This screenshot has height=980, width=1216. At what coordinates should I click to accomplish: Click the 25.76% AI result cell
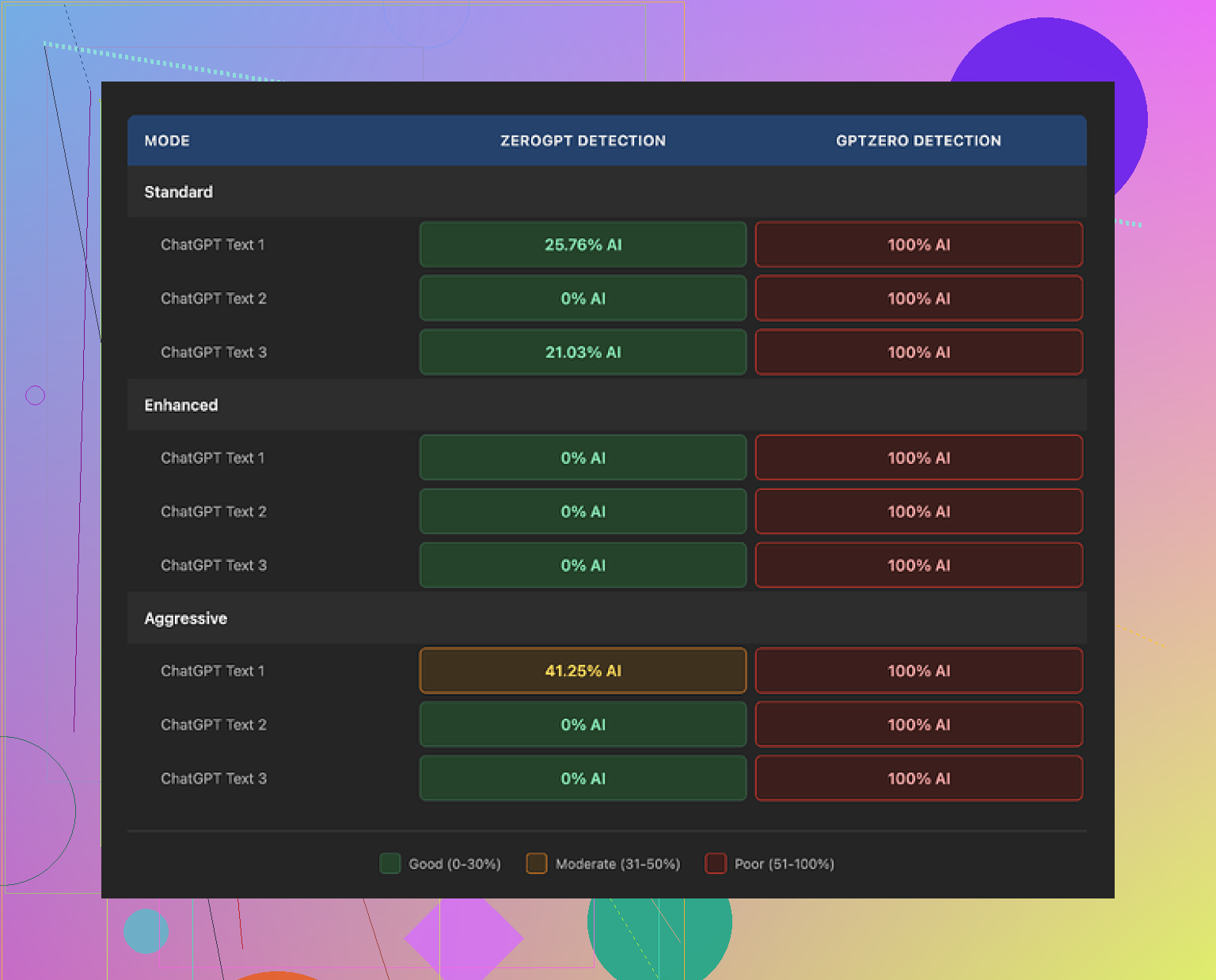pyautogui.click(x=583, y=245)
